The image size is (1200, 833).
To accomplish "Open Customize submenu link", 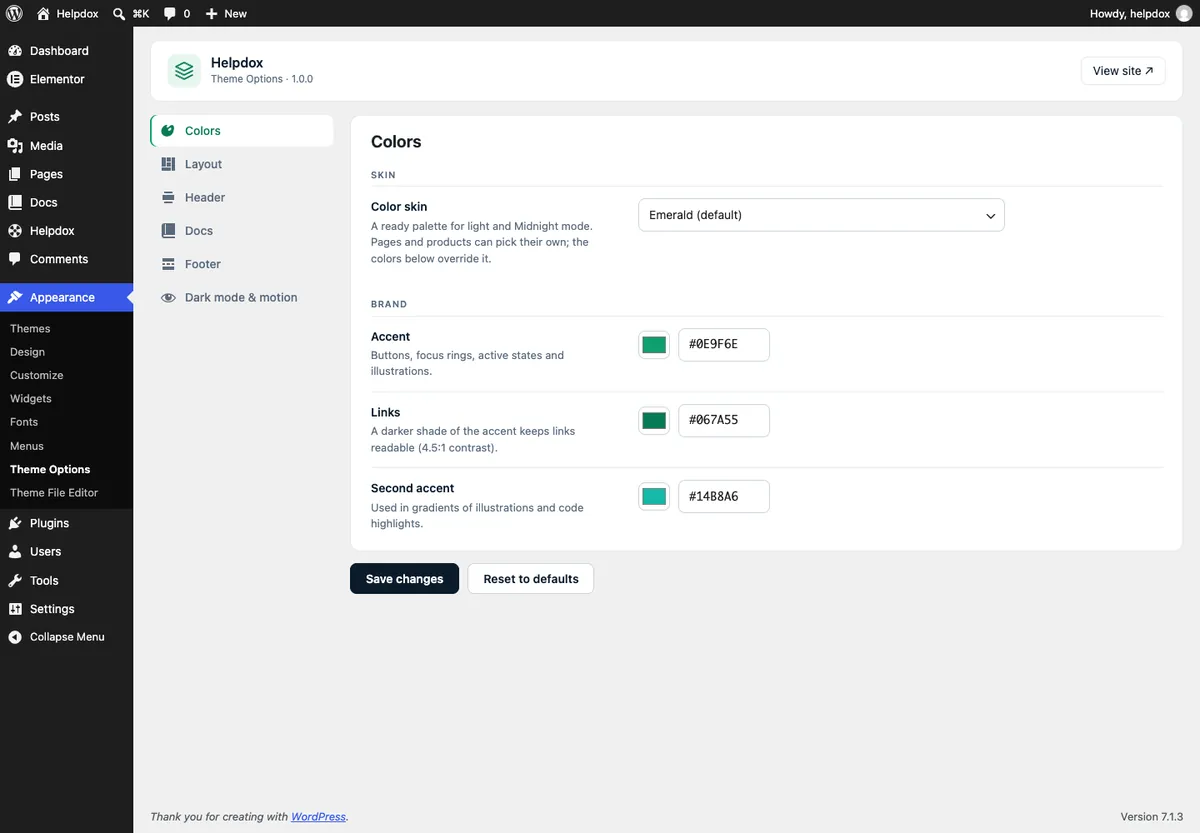I will [36, 376].
